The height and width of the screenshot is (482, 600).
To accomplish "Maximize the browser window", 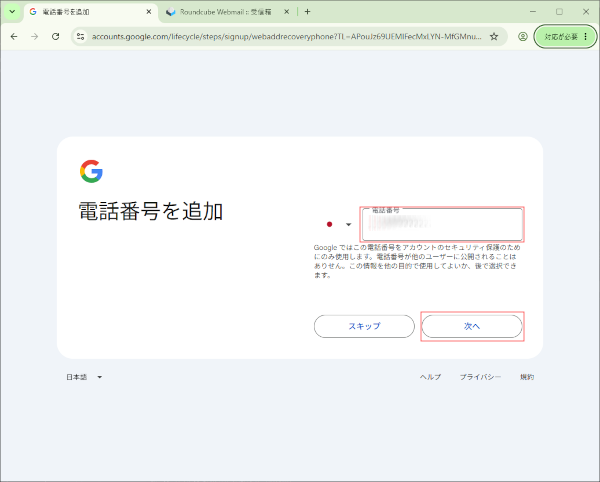I will pyautogui.click(x=559, y=12).
